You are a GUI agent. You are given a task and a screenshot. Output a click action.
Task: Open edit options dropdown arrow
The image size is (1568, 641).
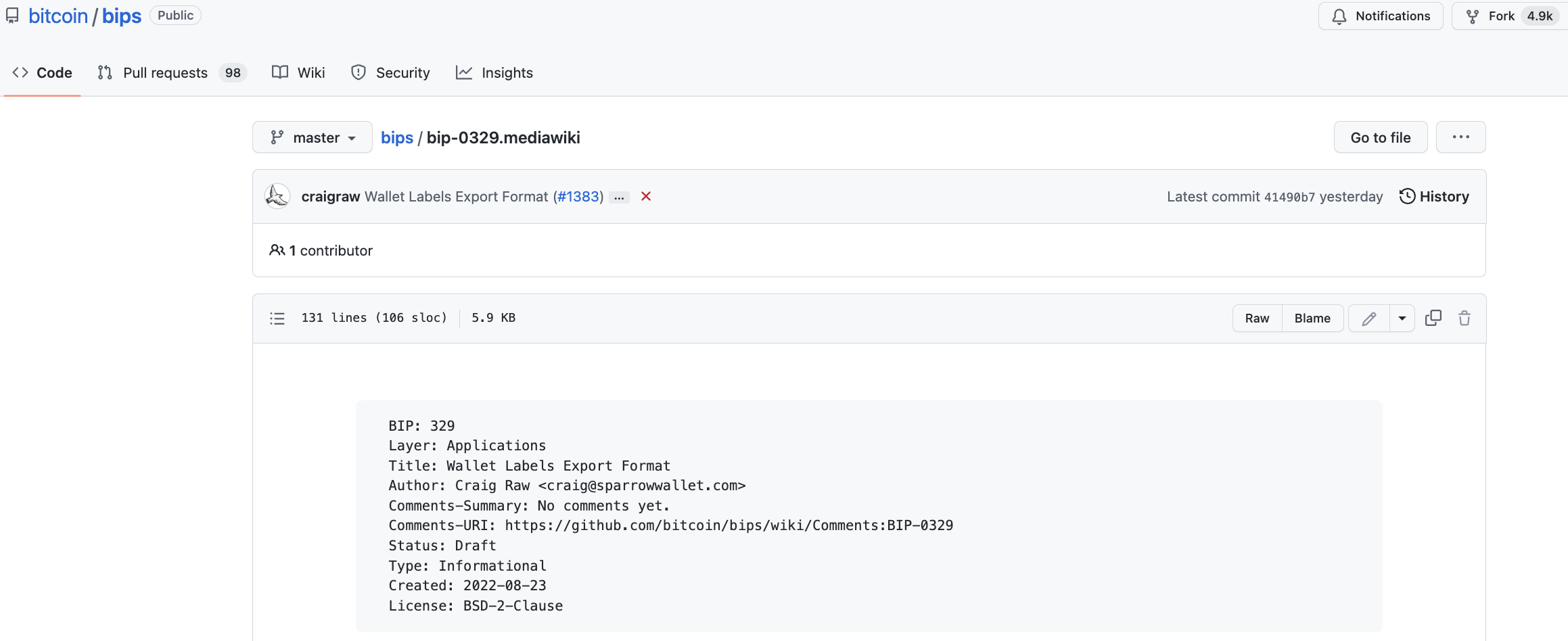pos(1402,318)
